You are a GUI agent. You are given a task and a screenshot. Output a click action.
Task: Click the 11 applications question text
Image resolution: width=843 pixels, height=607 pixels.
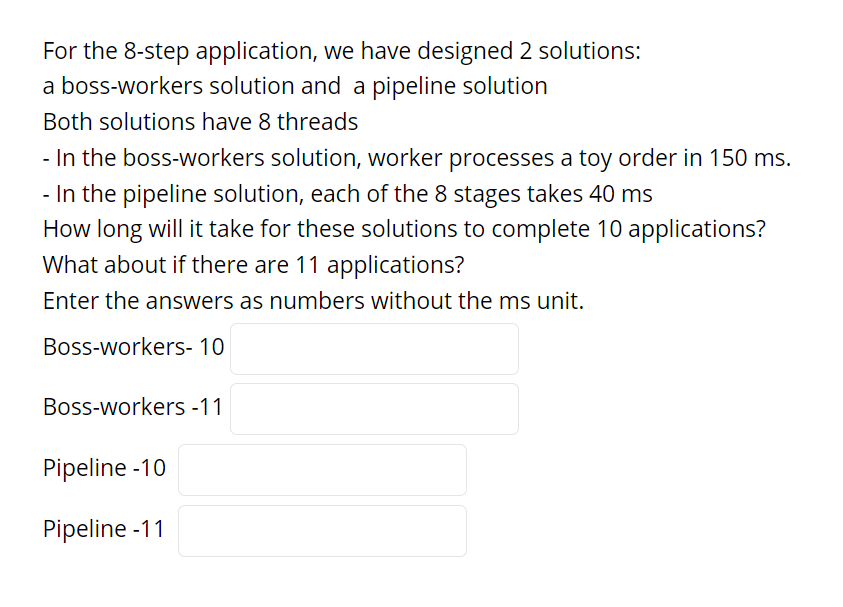click(253, 264)
